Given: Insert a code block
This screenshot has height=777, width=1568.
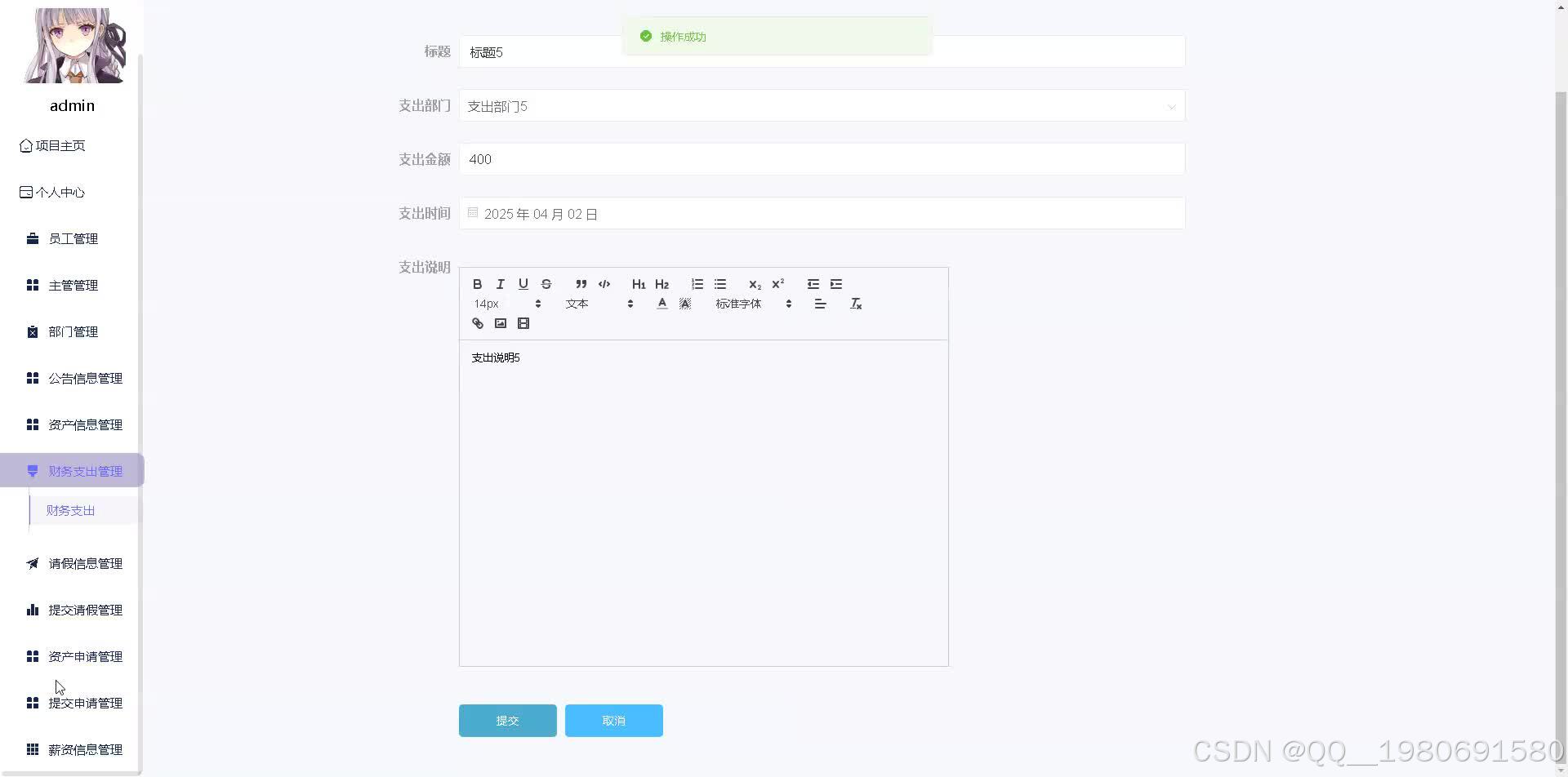Looking at the screenshot, I should click(x=604, y=284).
